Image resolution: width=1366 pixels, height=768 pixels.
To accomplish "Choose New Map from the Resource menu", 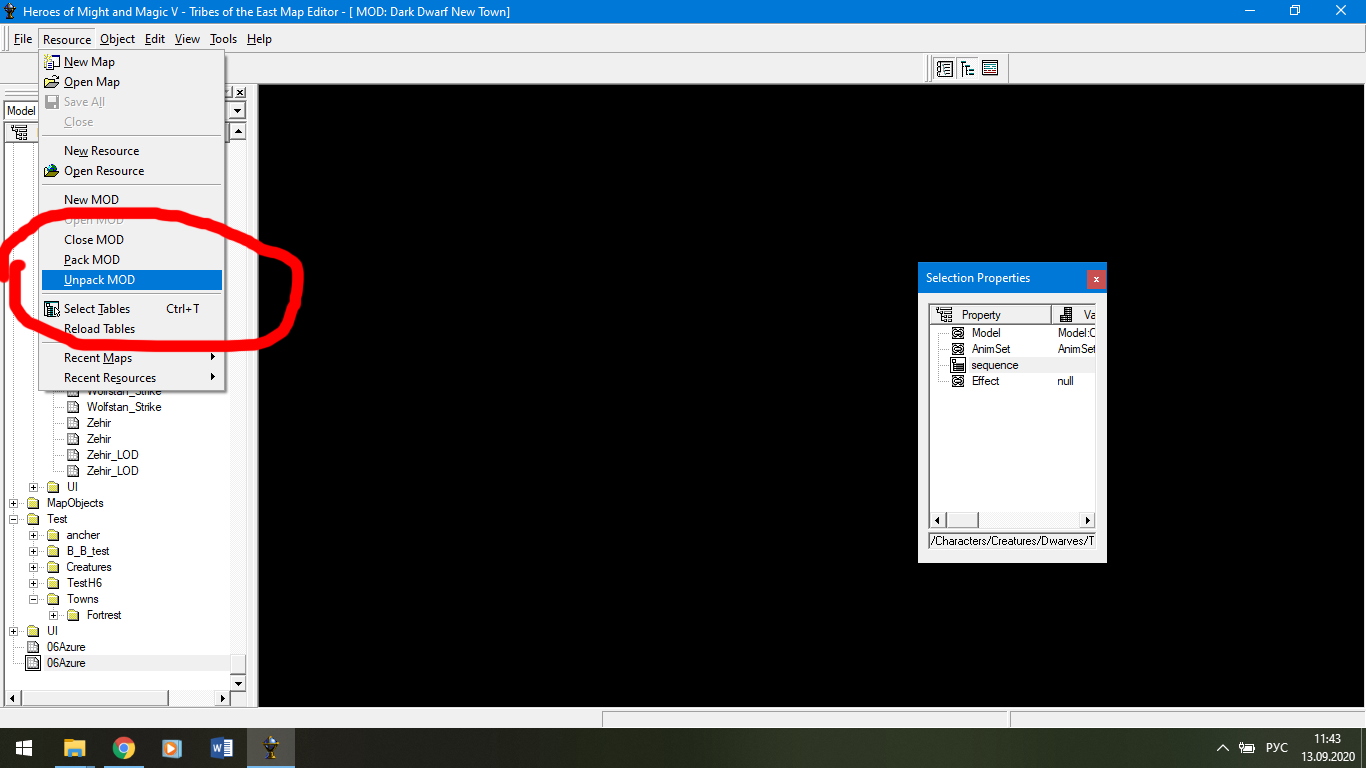I will 131,62.
